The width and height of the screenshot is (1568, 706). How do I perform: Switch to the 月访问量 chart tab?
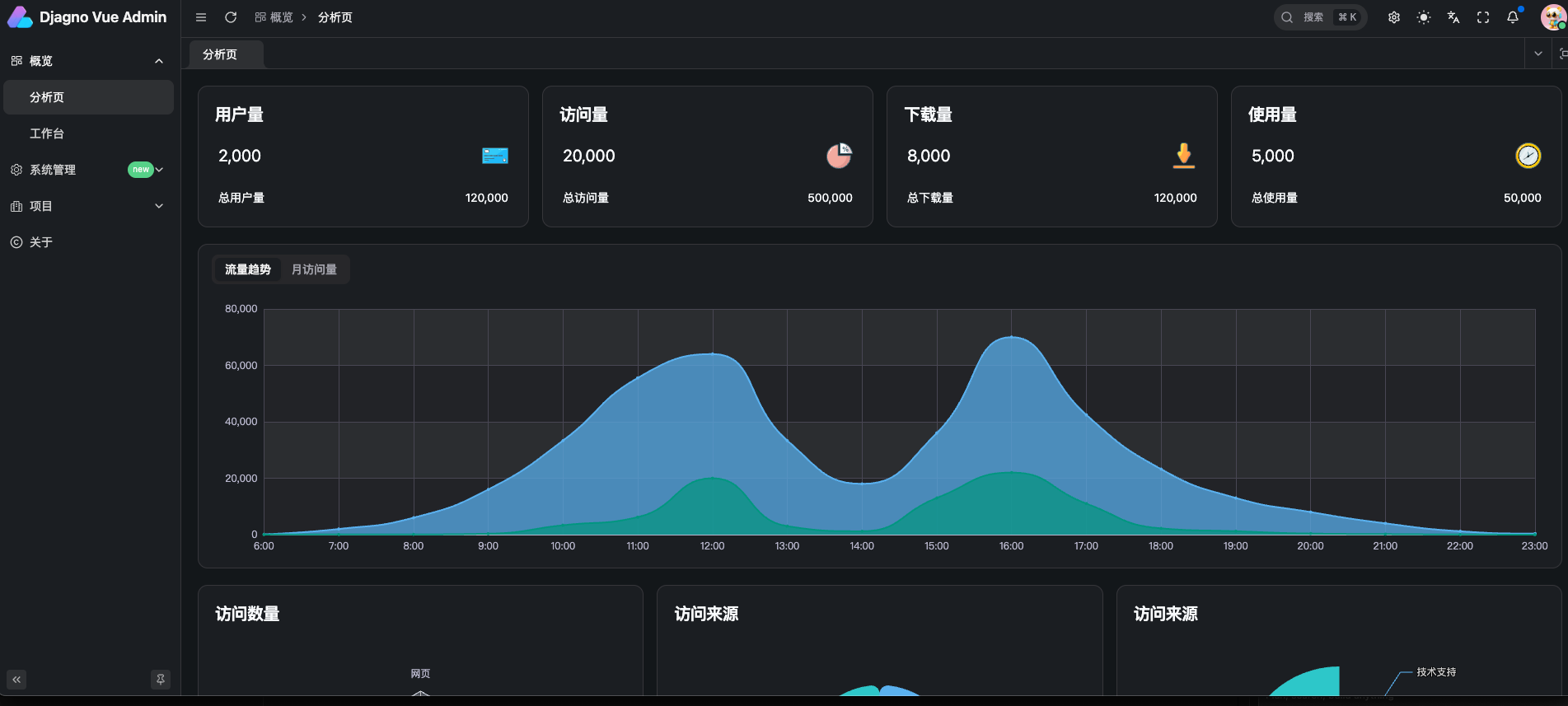(314, 269)
